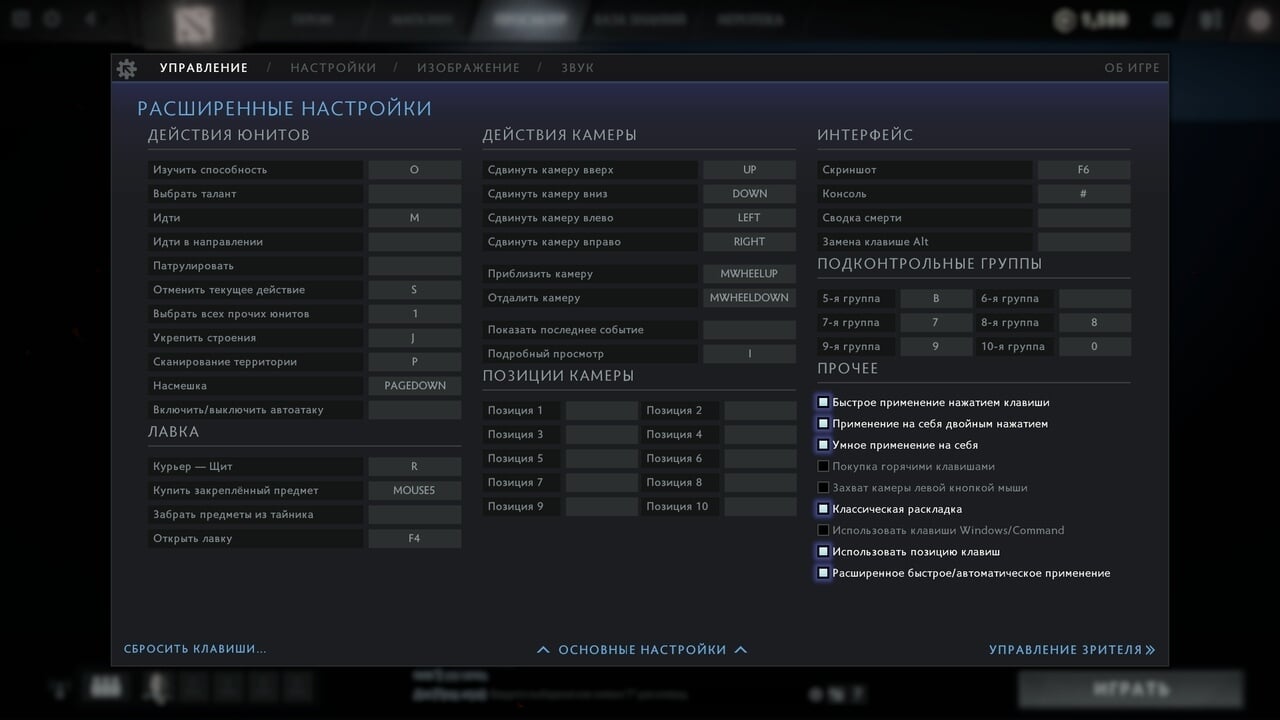Go to УПРАВЛЕНИЕ ЗРИТЕЛЯ

(x=1072, y=650)
